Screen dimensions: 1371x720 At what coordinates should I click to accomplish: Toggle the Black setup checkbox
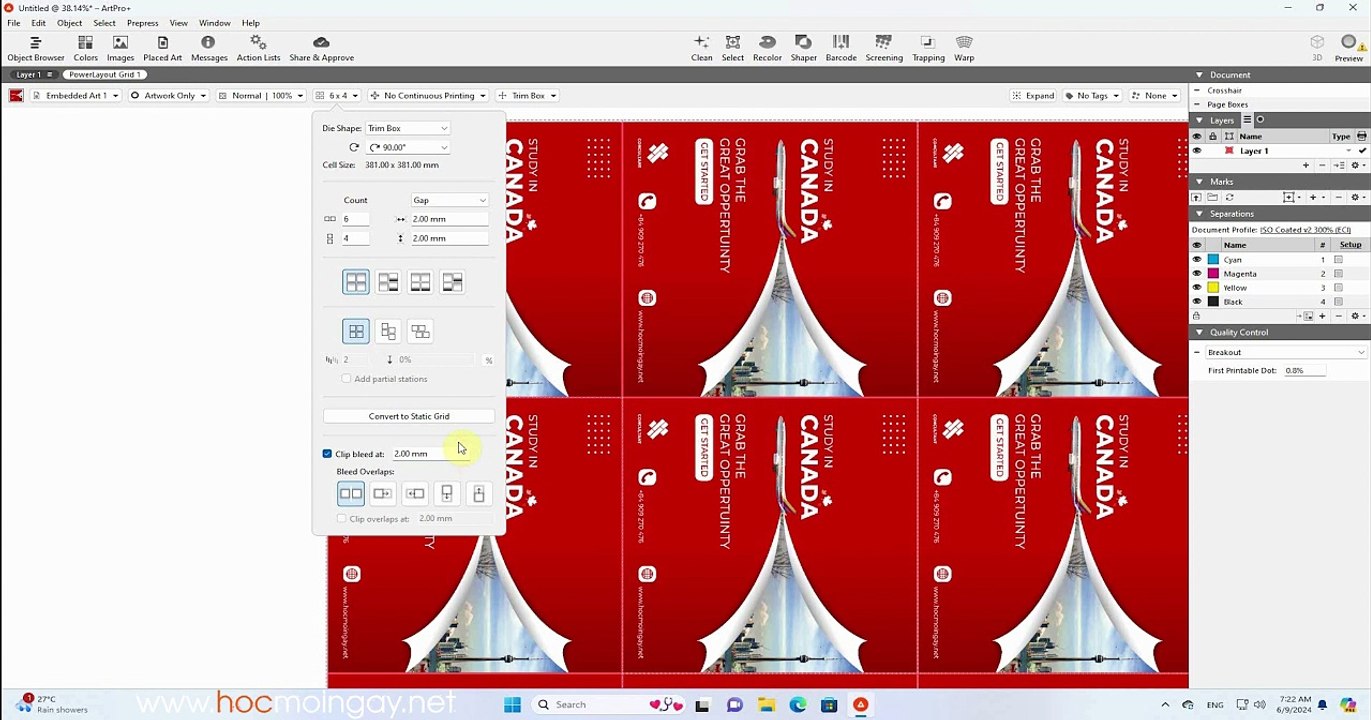[1338, 302]
